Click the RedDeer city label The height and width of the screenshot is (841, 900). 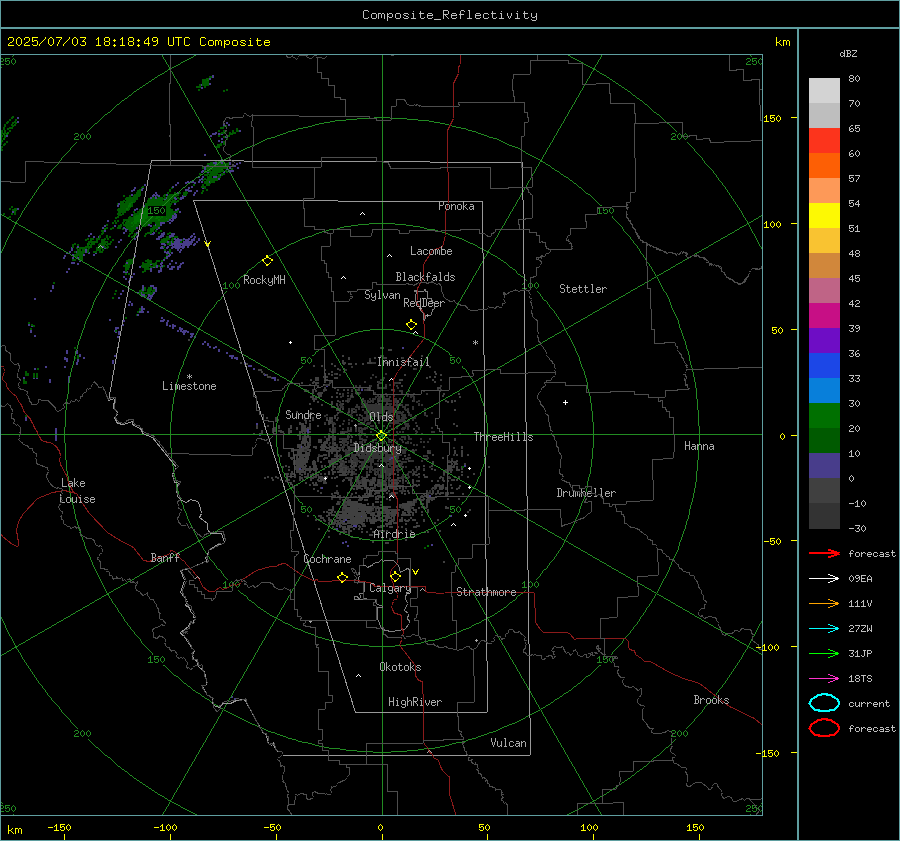[424, 303]
